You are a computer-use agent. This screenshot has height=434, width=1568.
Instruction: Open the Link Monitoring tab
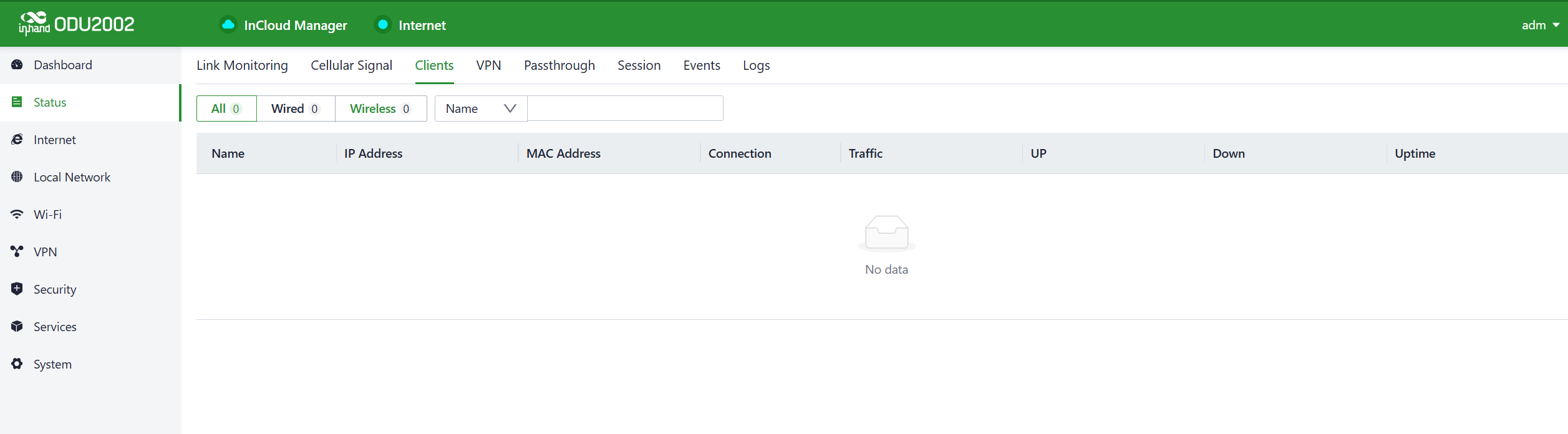[242, 65]
